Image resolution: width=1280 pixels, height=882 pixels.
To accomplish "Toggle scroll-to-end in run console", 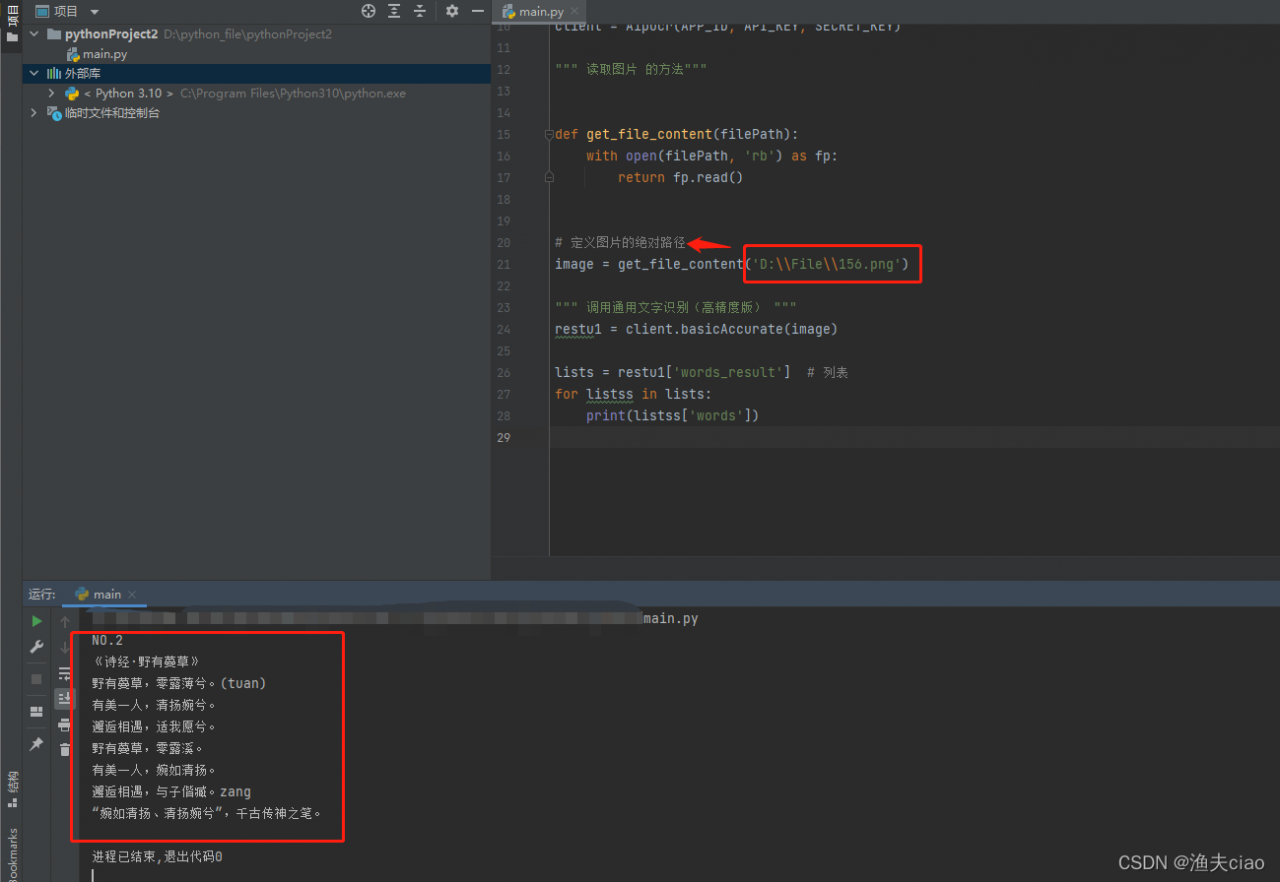I will coord(65,698).
